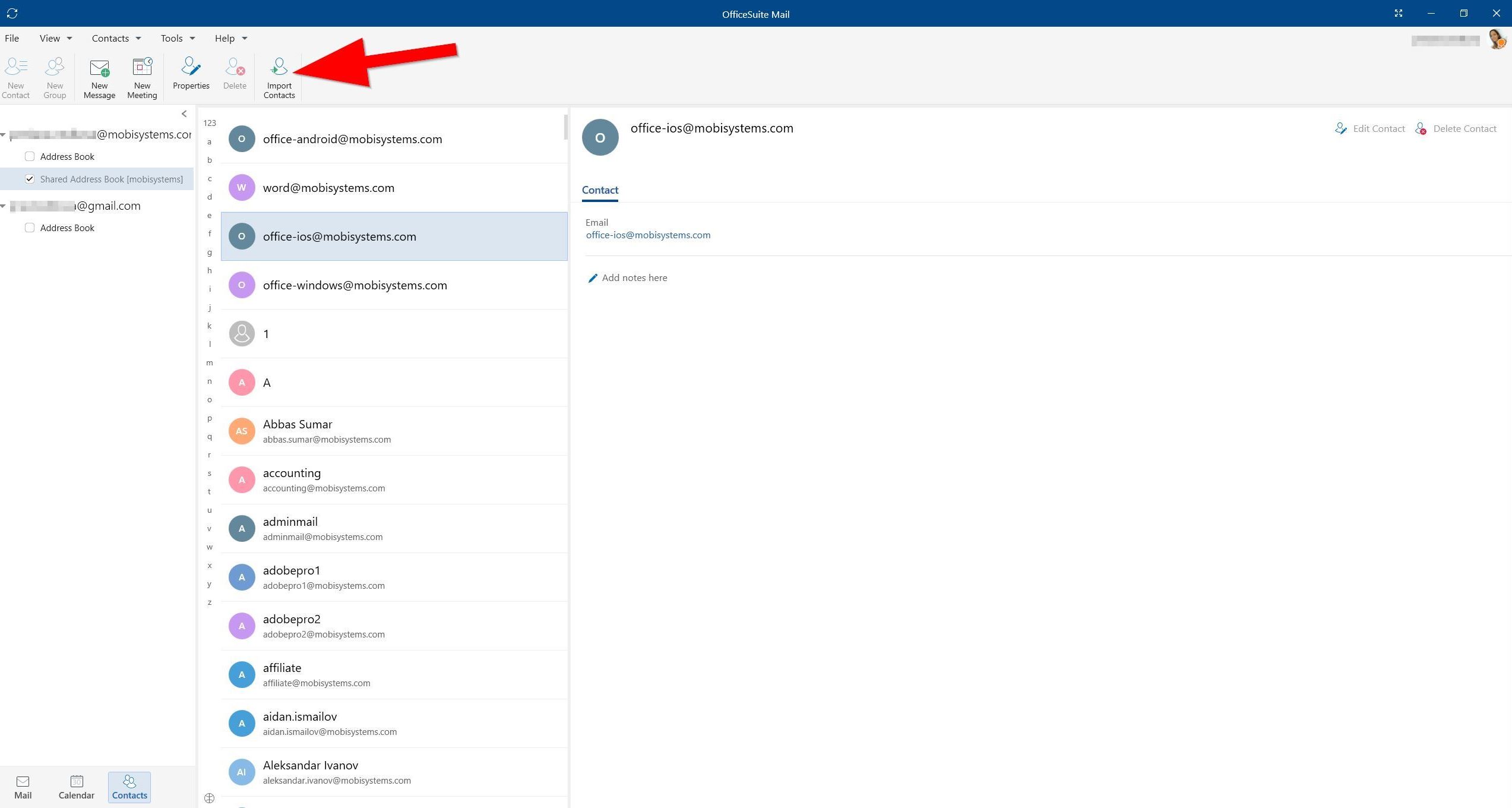Select the office-ios@mobisystems.com list row
Screen dimensions: 1512x808
[394, 236]
